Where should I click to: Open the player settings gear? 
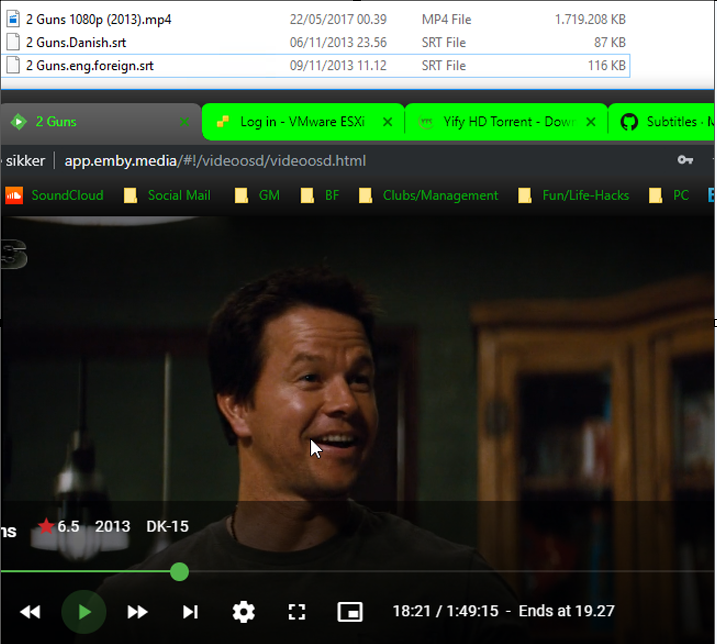click(244, 612)
